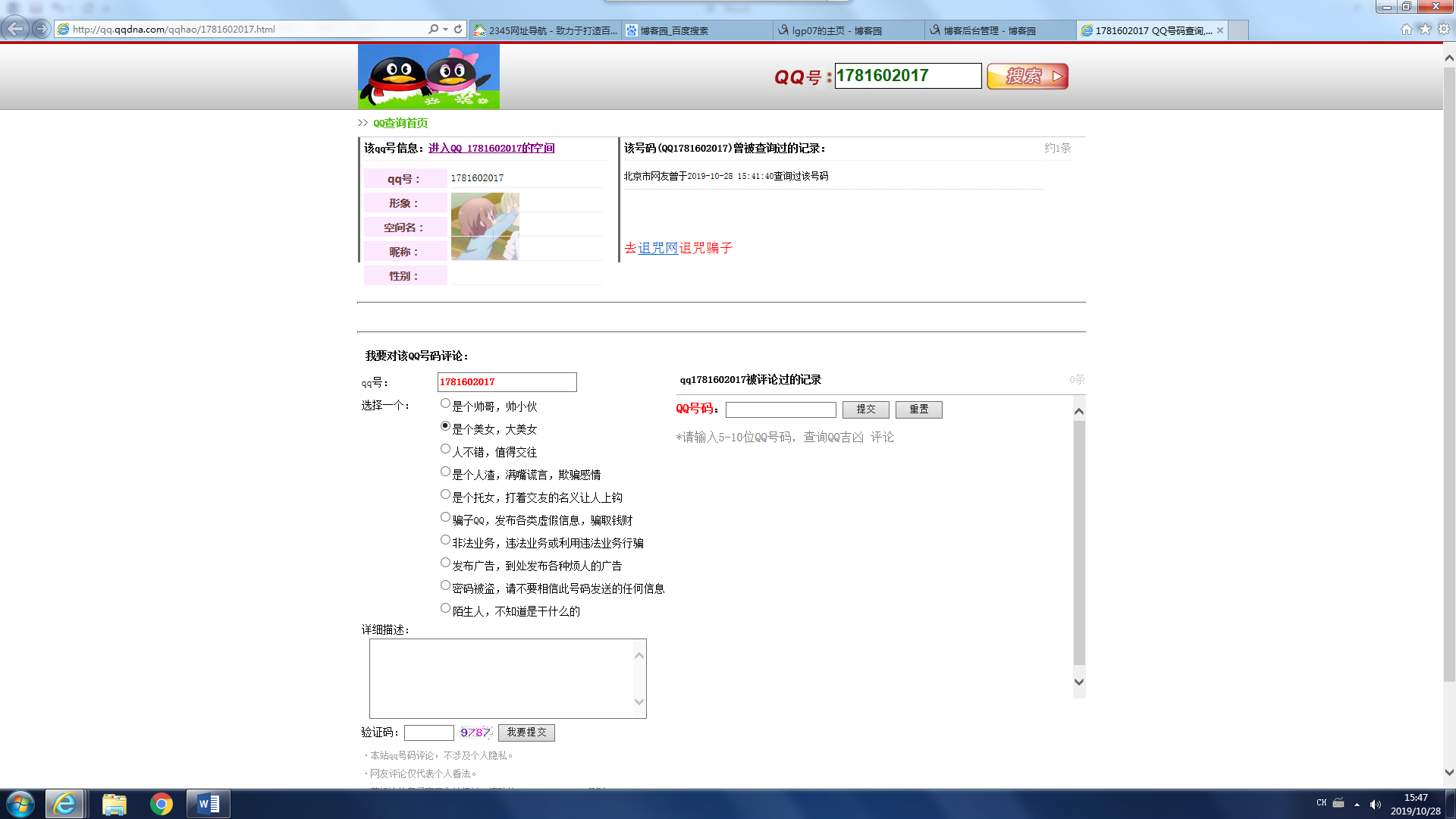This screenshot has height=819, width=1456.
Task: Expand the address bar search dropdown arrow
Action: click(445, 29)
